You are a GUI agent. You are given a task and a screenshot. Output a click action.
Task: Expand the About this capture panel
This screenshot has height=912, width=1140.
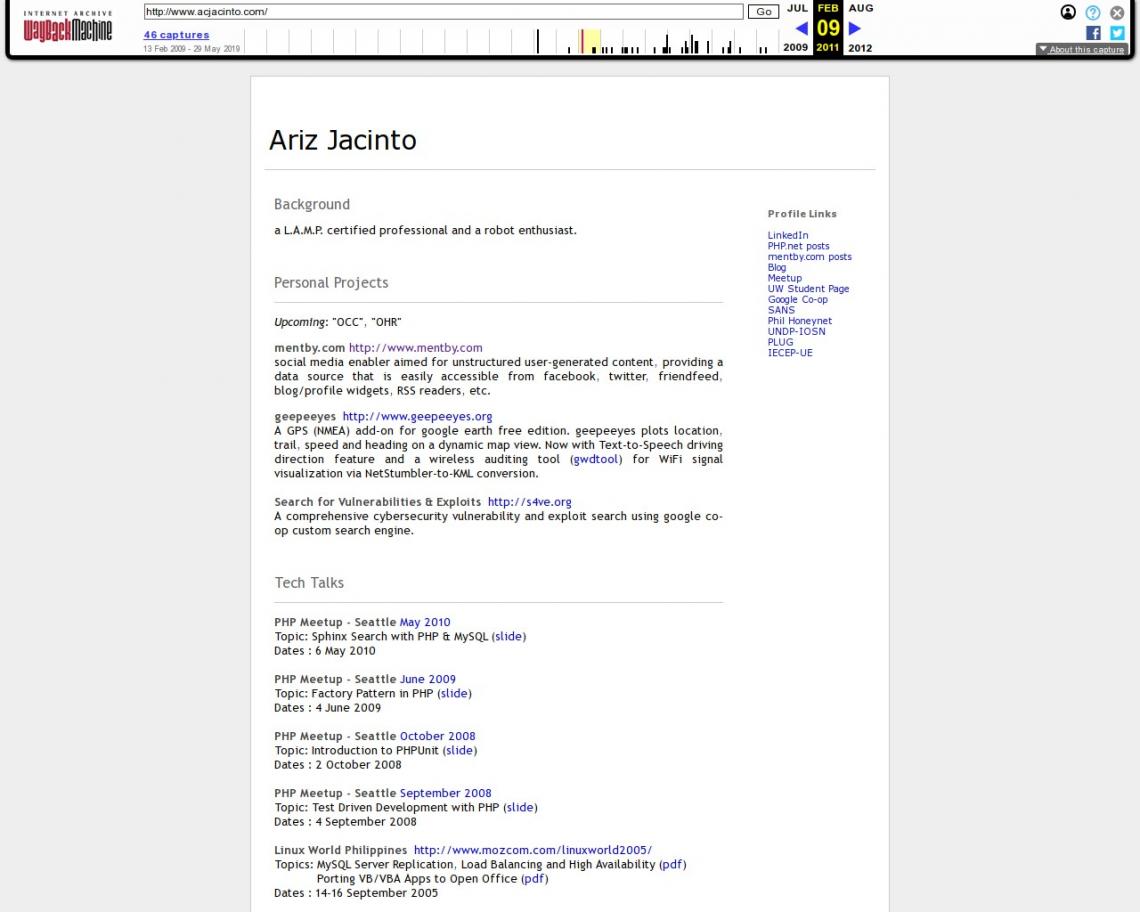pyautogui.click(x=1083, y=49)
